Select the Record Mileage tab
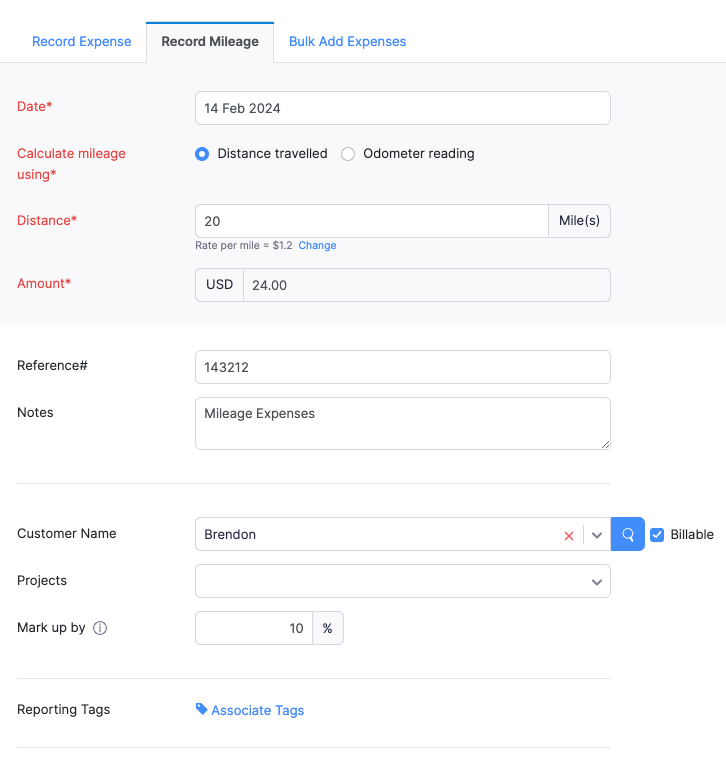Viewport: 726px width, 760px height. point(210,42)
